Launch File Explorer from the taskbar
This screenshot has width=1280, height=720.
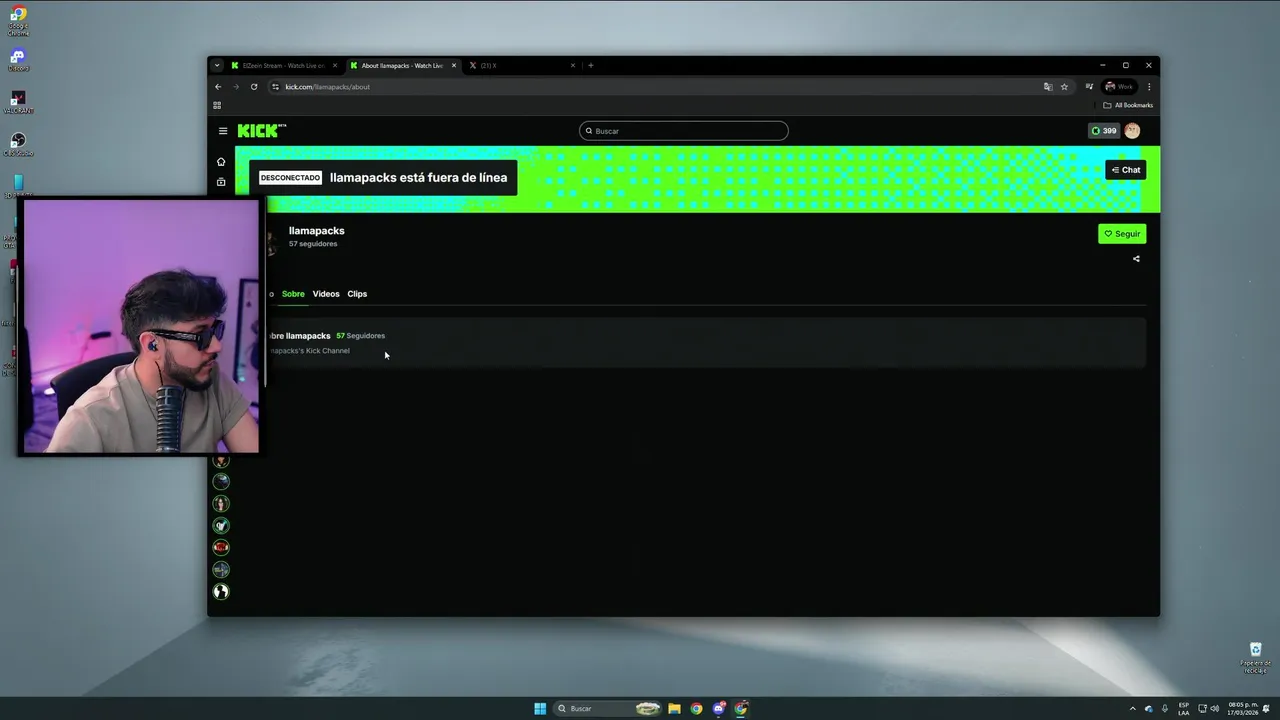[674, 709]
